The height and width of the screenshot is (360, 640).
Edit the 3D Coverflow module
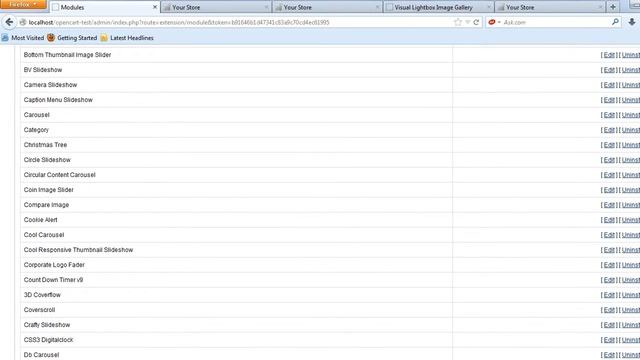point(609,295)
